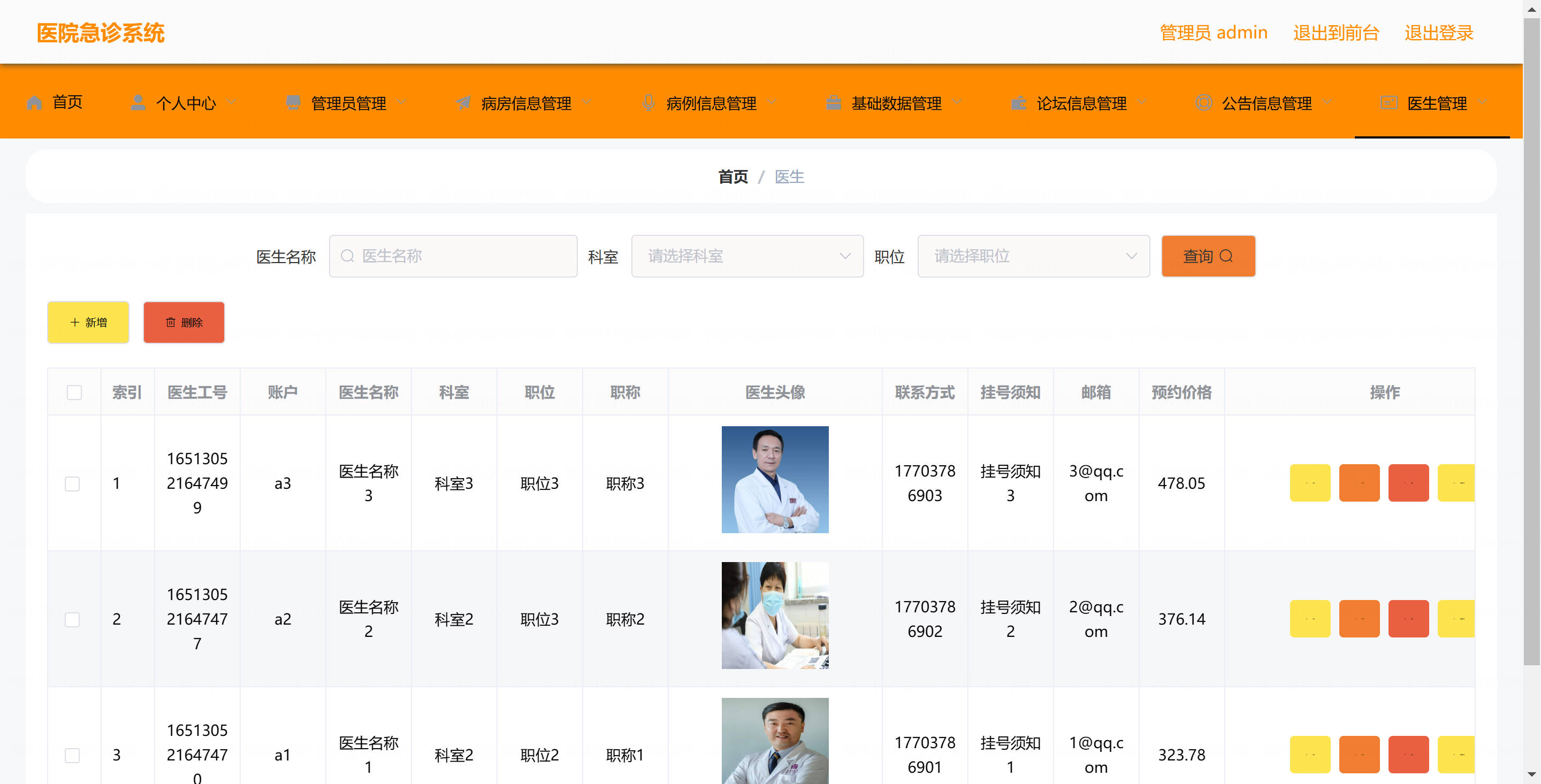
Task: Expand the chevron next to 公告信息管理
Action: [x=1328, y=102]
